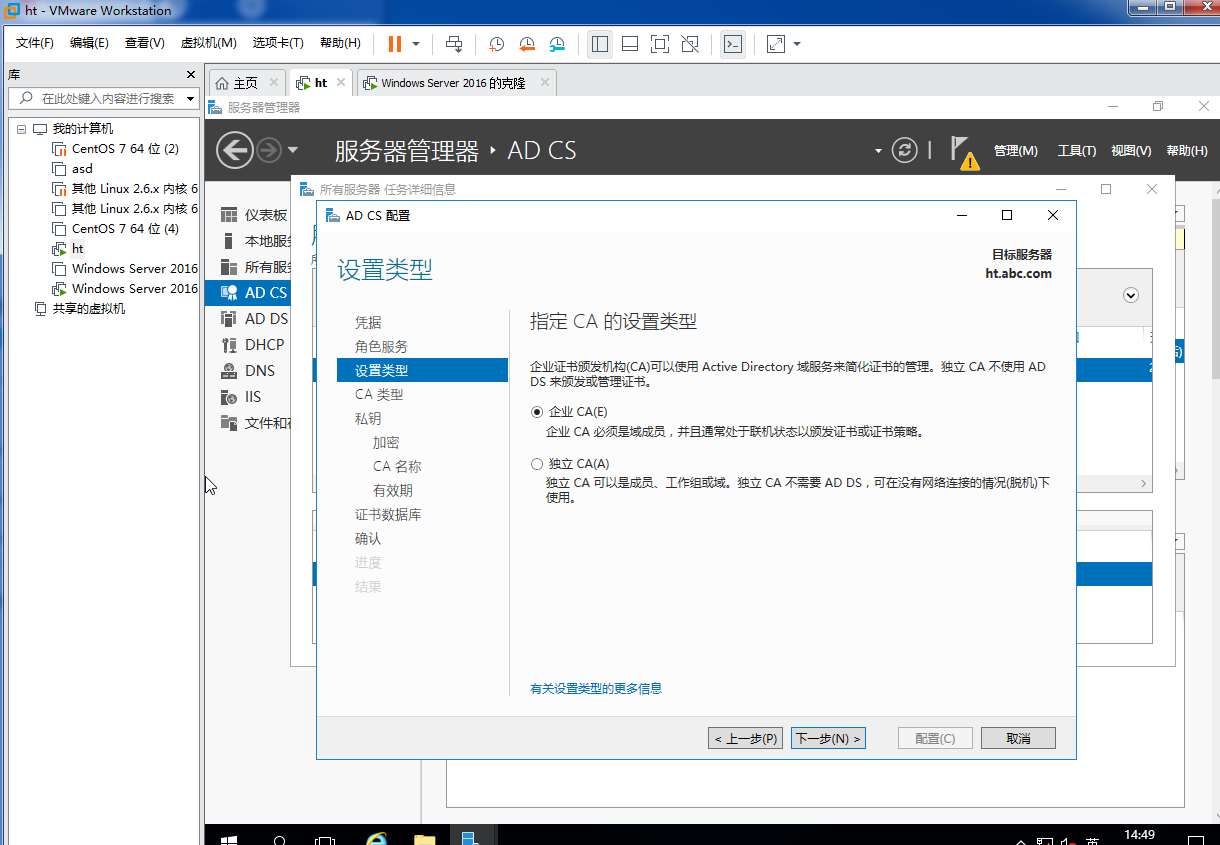The width and height of the screenshot is (1220, 845).
Task: Click the 取消 button
Action: pyautogui.click(x=1018, y=738)
